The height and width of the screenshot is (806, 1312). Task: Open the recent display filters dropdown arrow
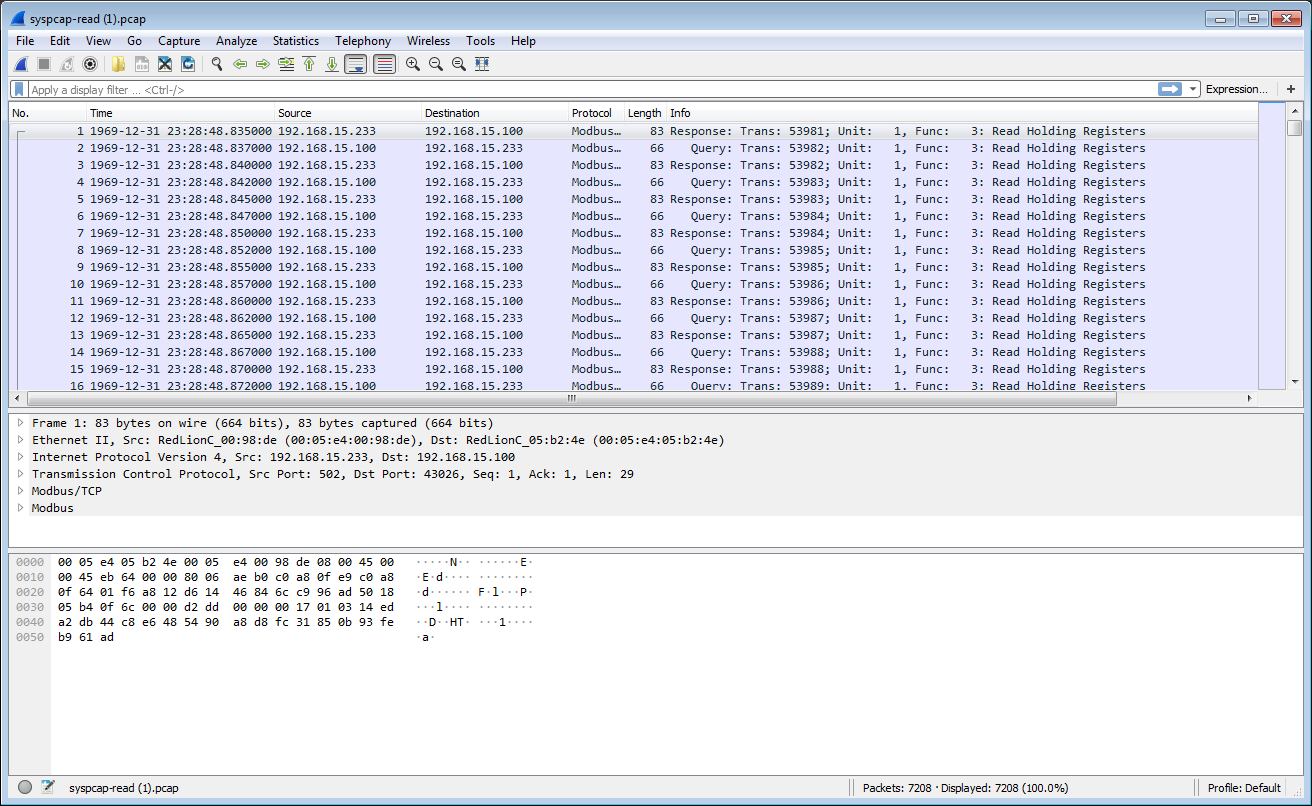click(x=1193, y=89)
